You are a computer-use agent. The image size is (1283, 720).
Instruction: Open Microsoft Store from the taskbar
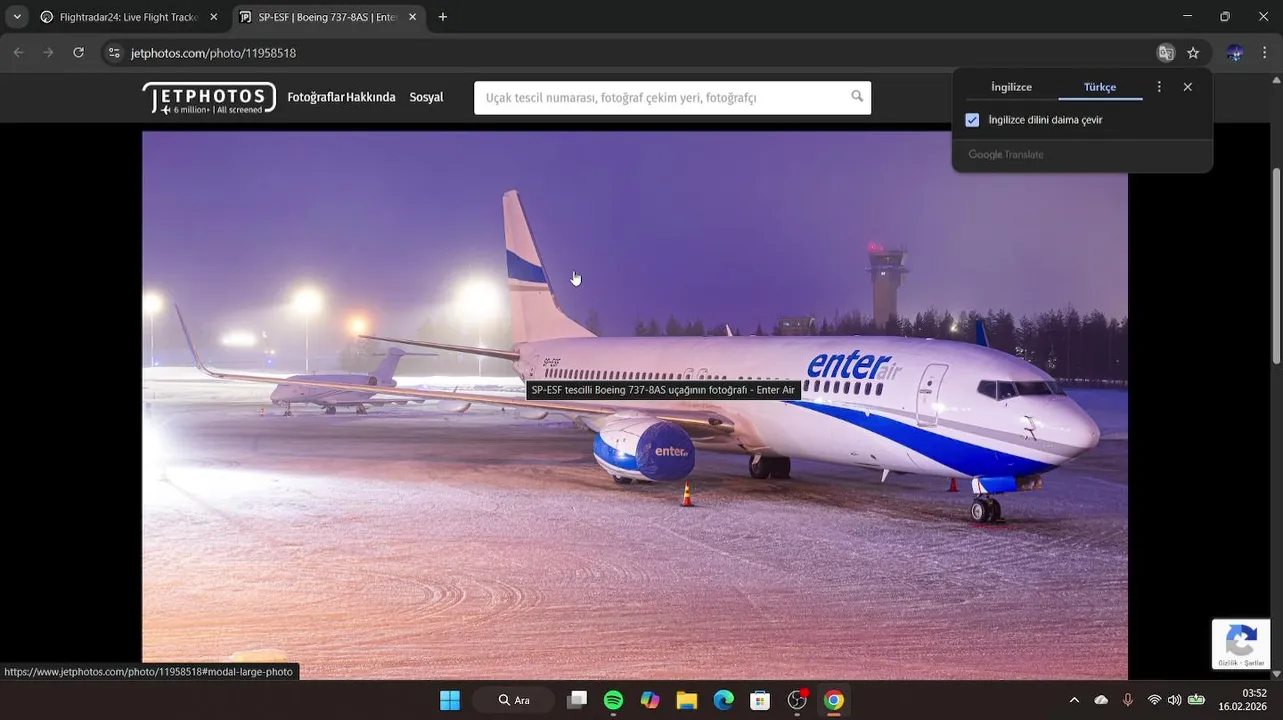pos(760,700)
